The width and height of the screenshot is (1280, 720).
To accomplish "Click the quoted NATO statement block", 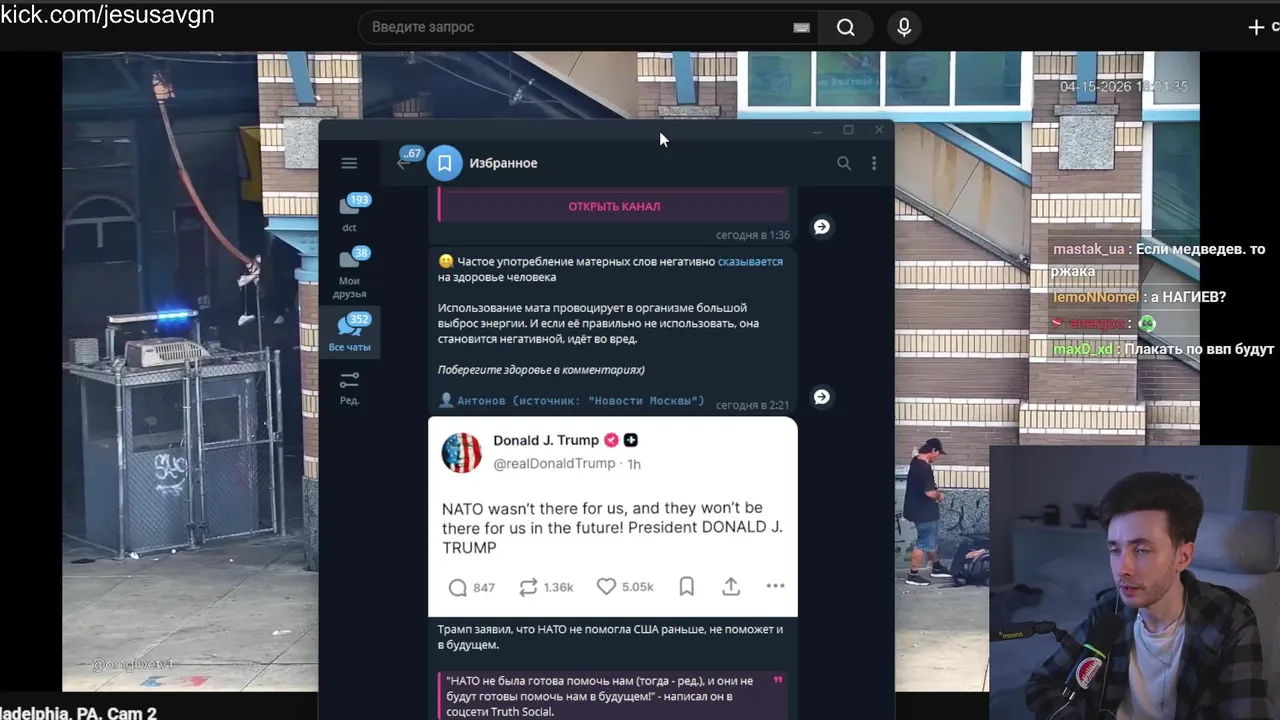I will 613,696.
